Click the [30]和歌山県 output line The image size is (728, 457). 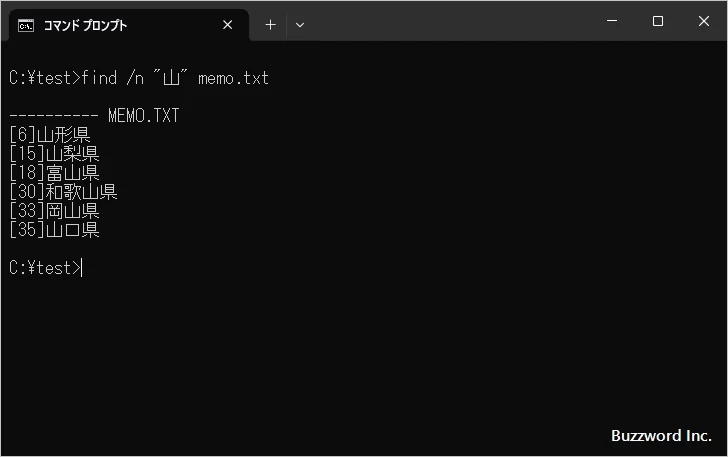(x=63, y=192)
